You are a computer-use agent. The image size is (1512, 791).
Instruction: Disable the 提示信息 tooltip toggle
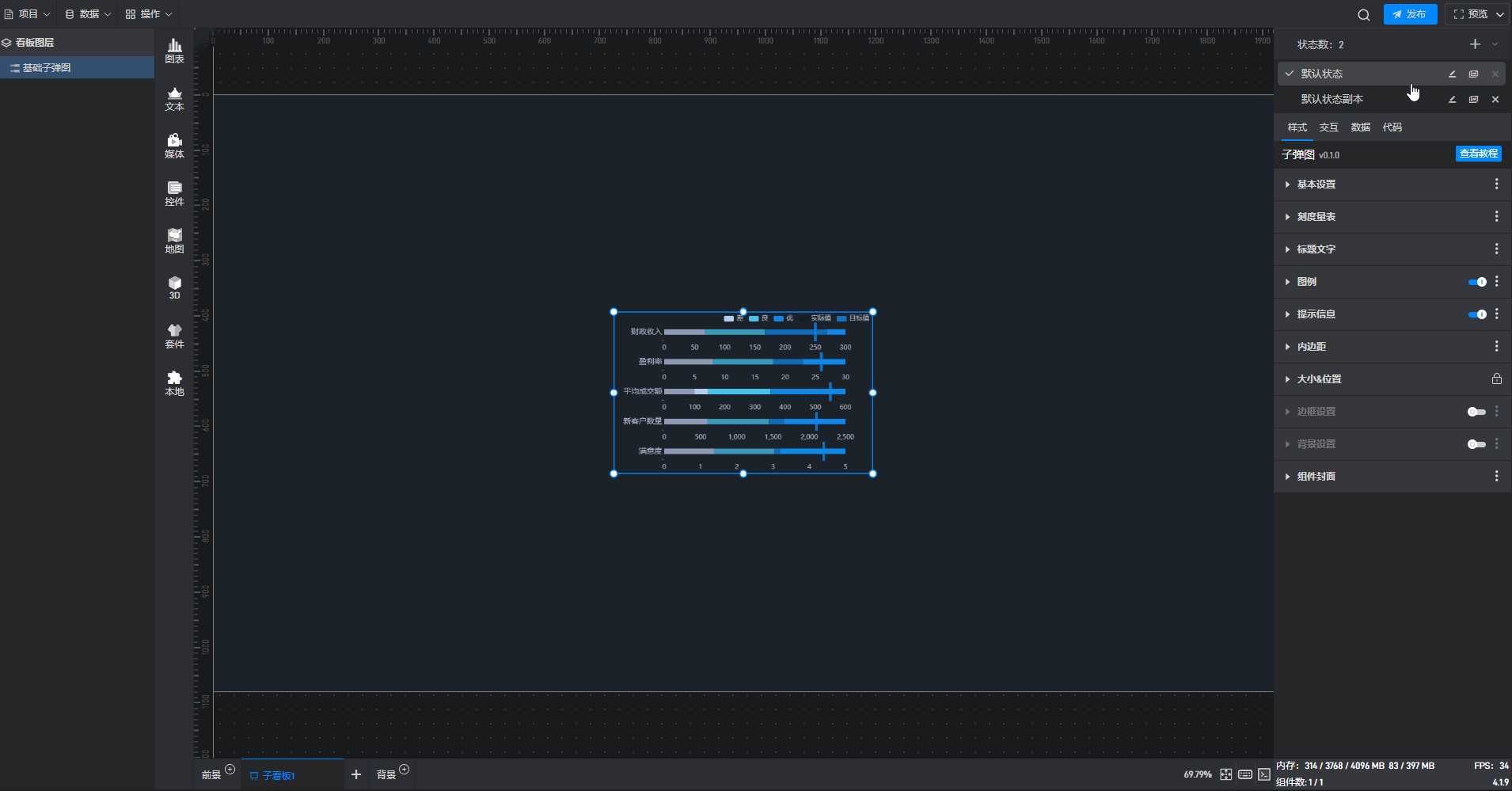(x=1476, y=314)
